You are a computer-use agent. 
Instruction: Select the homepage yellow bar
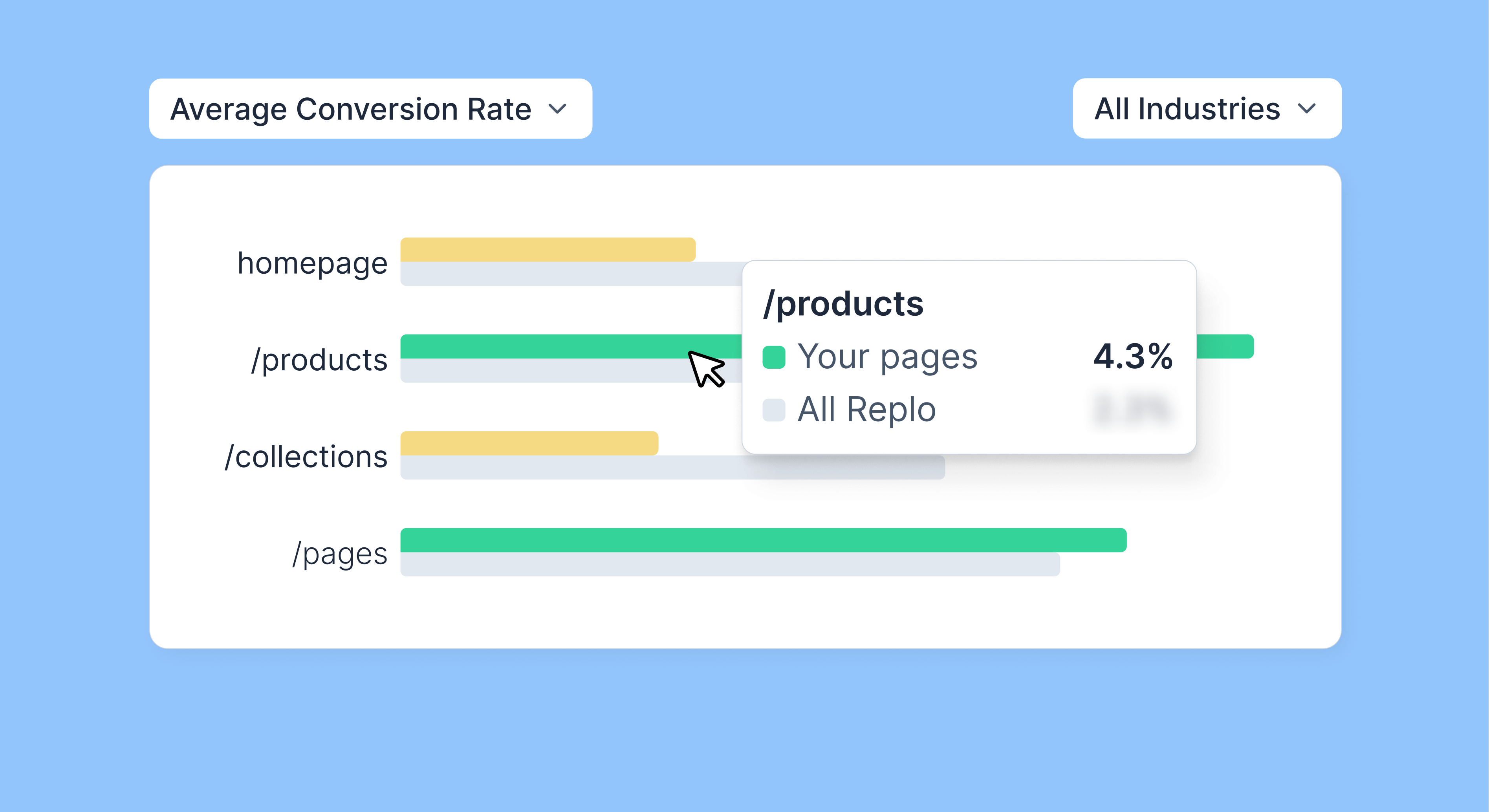pyautogui.click(x=548, y=250)
